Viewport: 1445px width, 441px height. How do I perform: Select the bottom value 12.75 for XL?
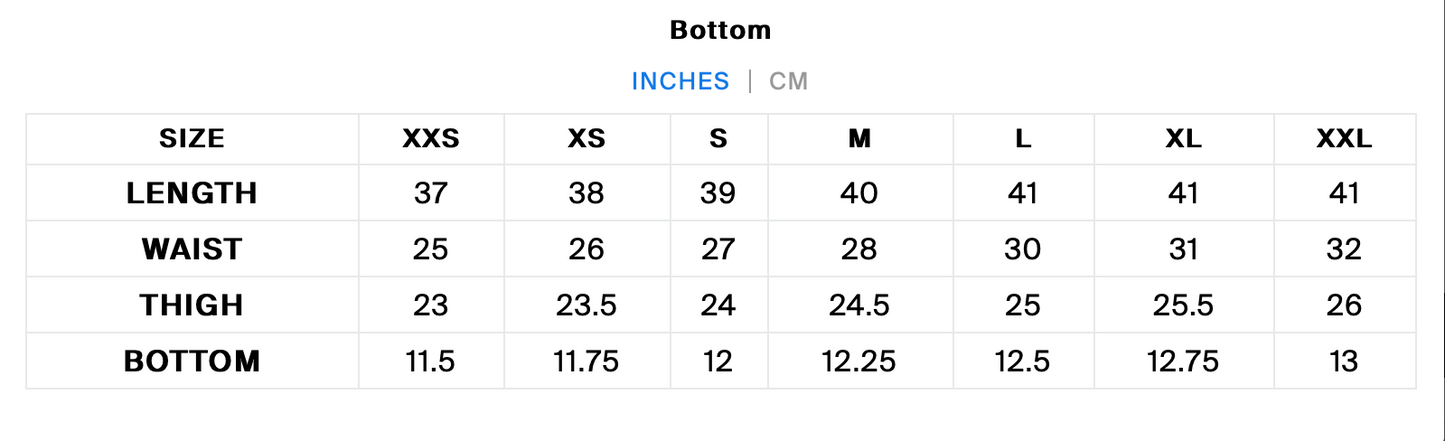1183,361
